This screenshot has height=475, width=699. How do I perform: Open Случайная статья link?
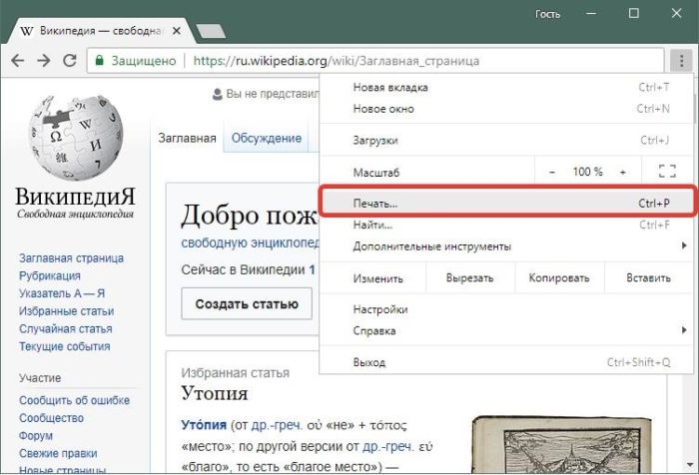[x=66, y=329]
